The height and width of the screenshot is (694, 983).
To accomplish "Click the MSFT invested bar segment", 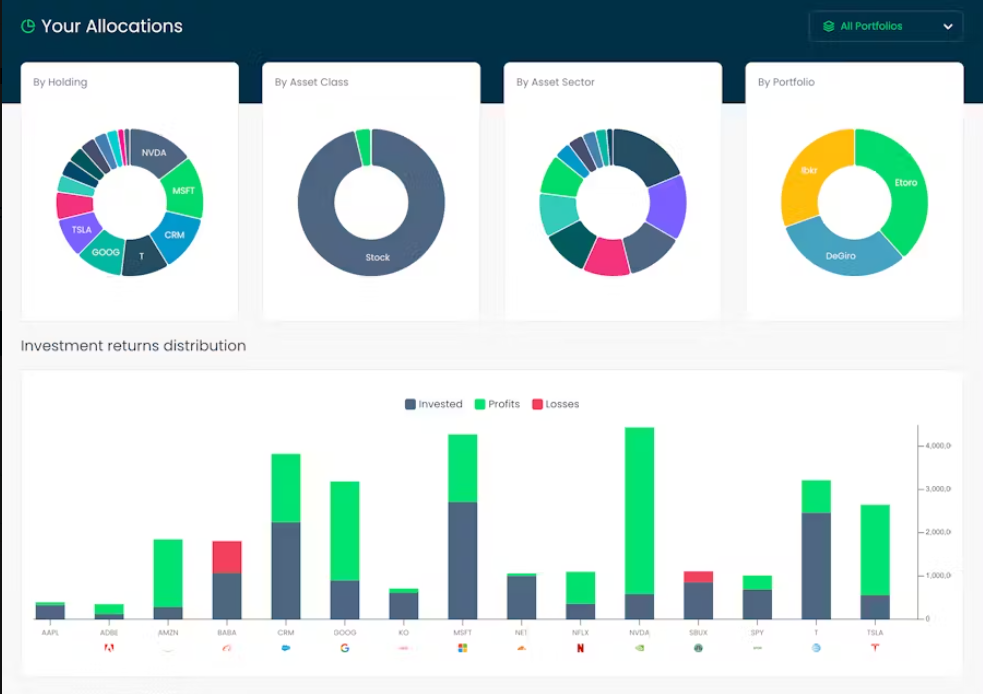I will pos(463,560).
